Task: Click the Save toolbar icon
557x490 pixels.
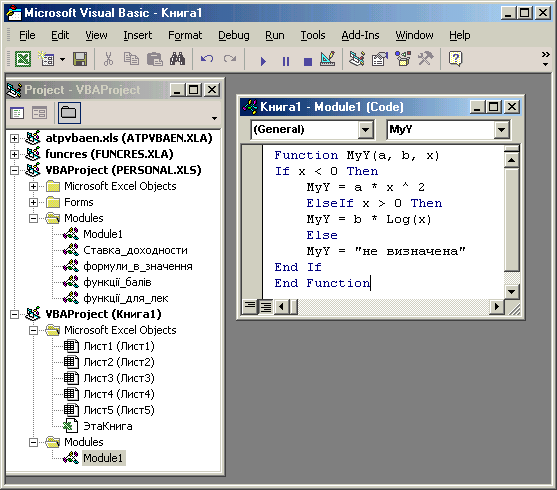Action: point(80,59)
